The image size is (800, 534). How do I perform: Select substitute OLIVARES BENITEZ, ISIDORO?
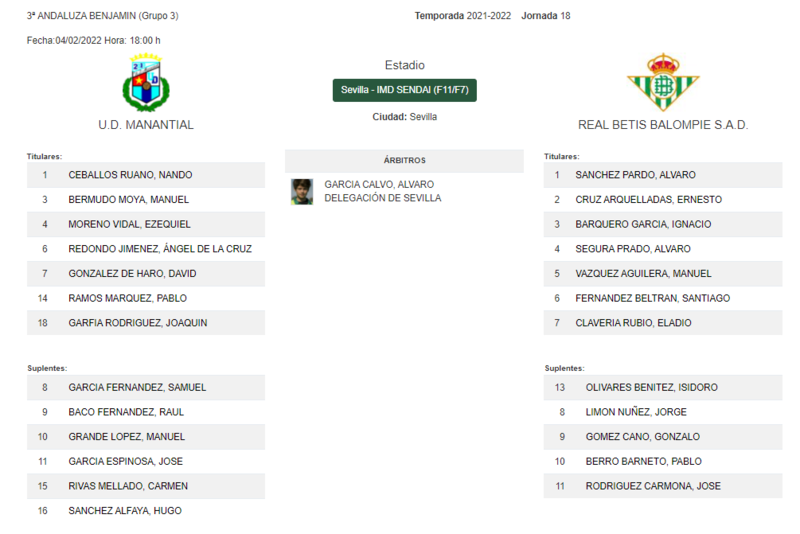tap(663, 388)
